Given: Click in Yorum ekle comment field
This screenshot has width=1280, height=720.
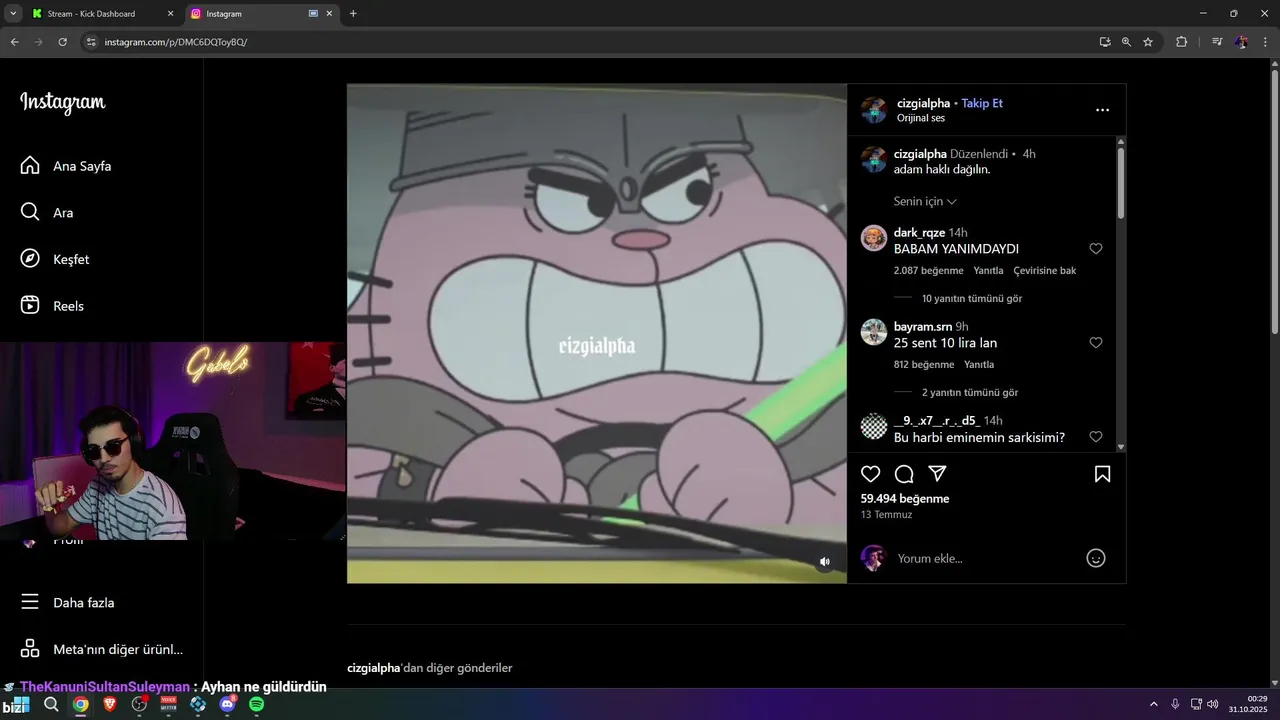Looking at the screenshot, I should click(985, 558).
